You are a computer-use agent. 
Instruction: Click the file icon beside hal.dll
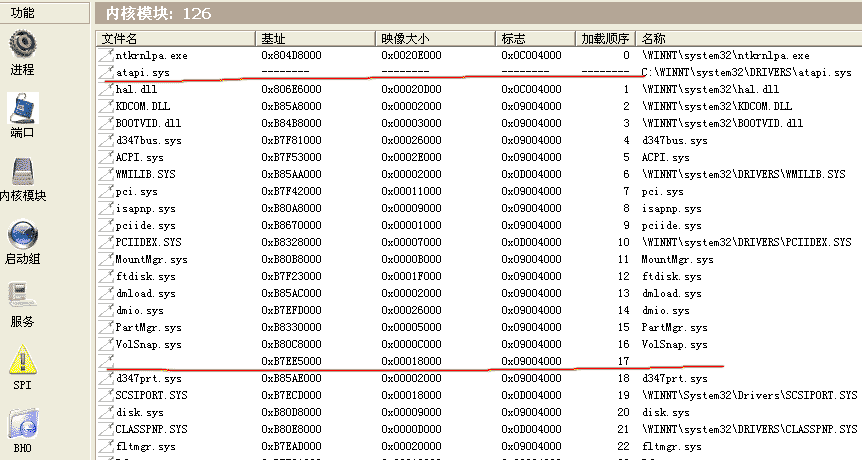(x=106, y=89)
